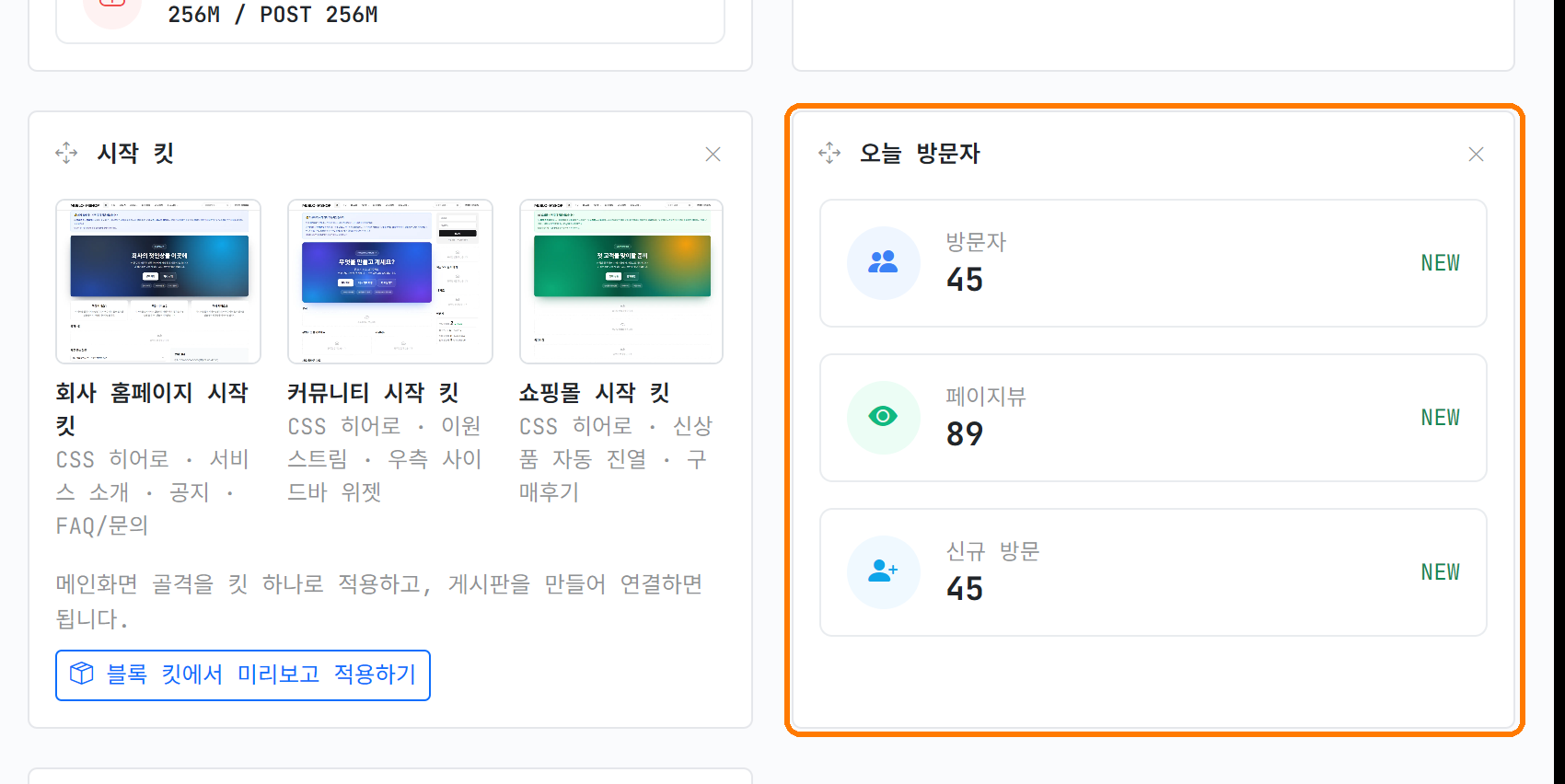Click the green pageview eye icon
This screenshot has width=1565, height=784.
[x=883, y=417]
